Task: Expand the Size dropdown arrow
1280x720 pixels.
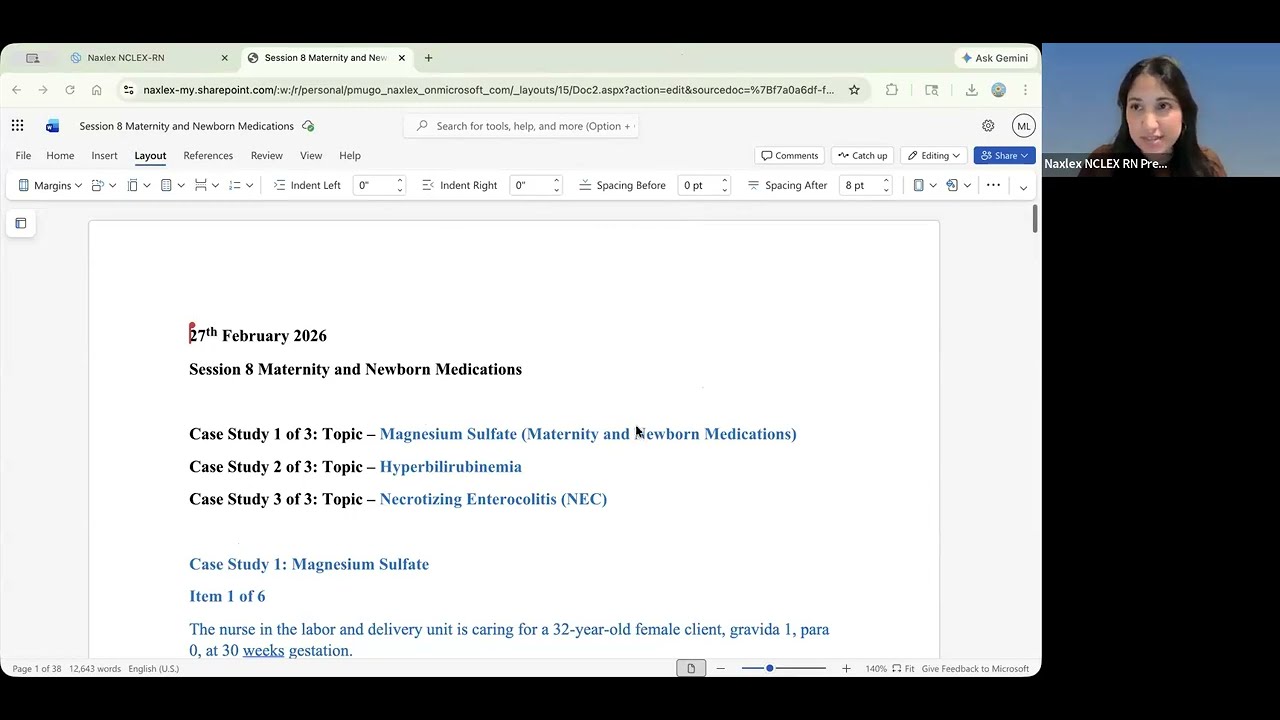Action: pos(146,185)
